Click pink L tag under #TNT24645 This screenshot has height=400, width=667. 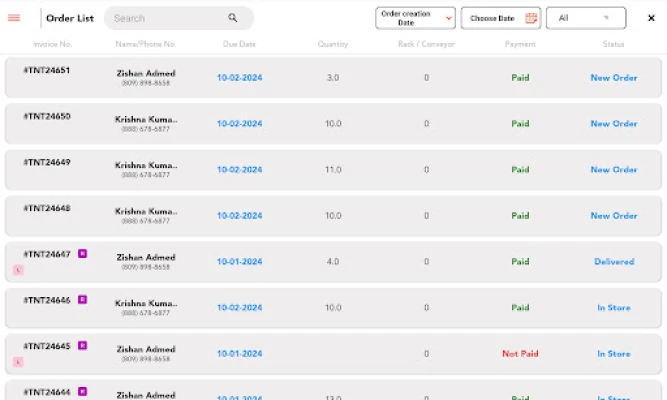point(17,361)
